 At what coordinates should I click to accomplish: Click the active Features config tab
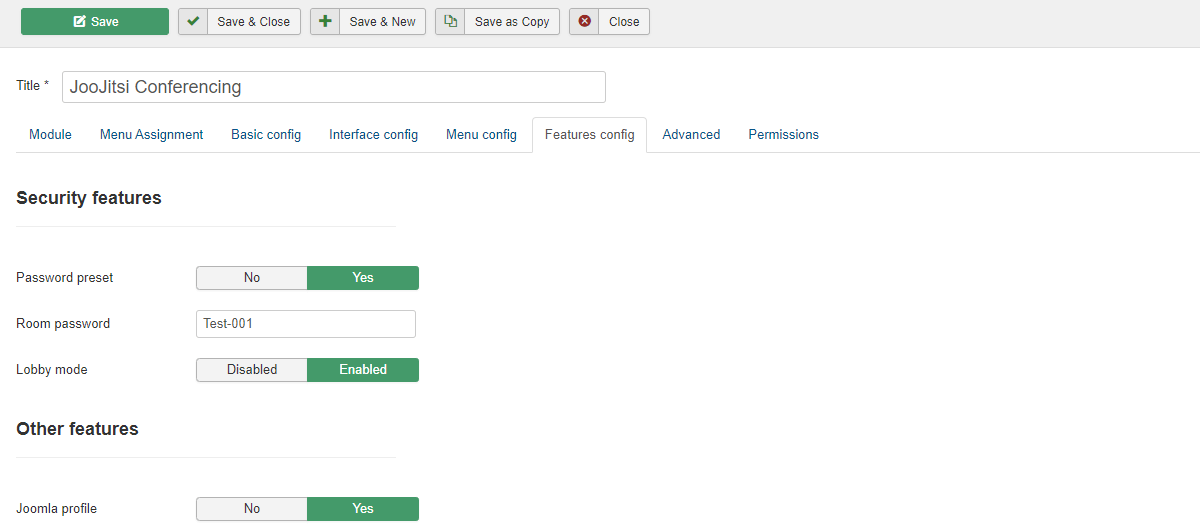click(x=589, y=135)
